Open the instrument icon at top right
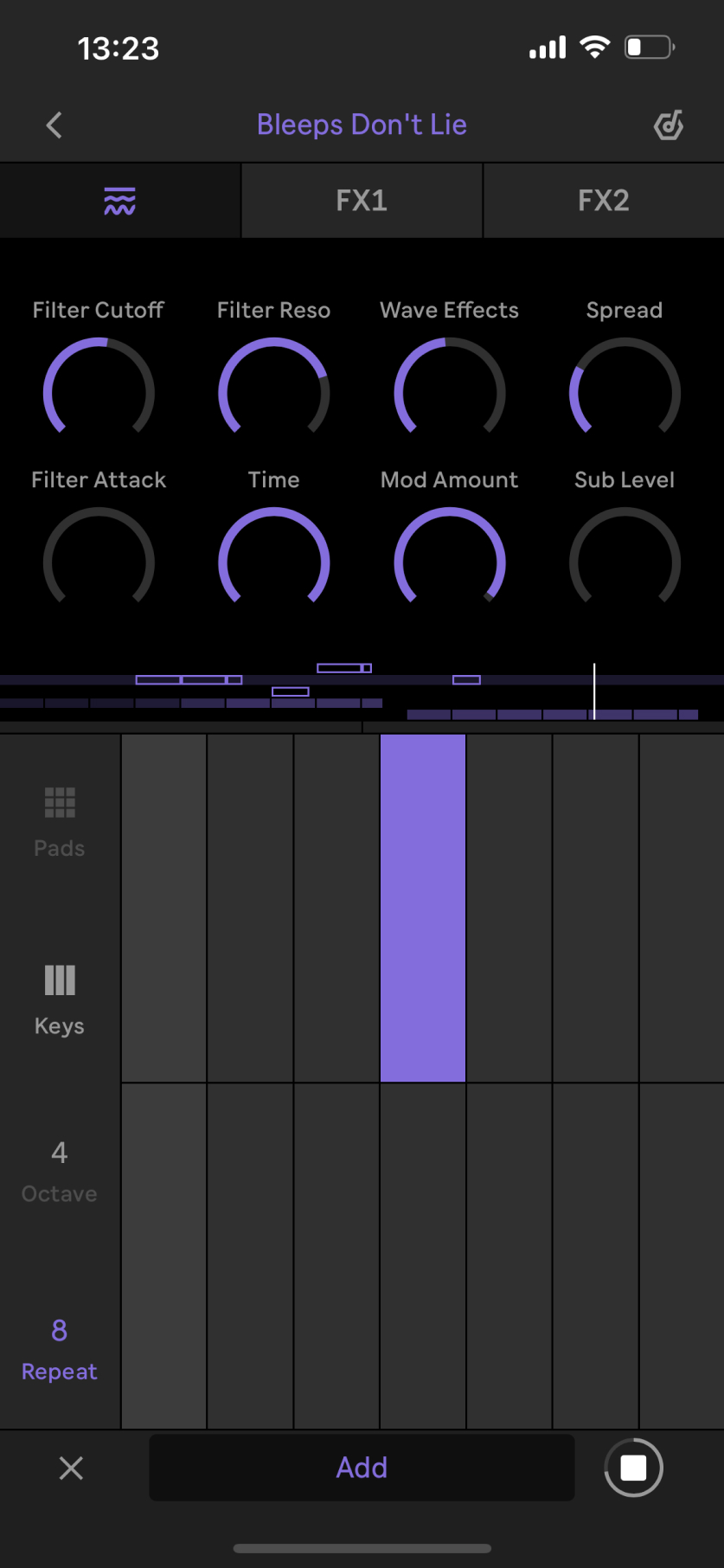This screenshot has height=1568, width=724. [x=668, y=125]
